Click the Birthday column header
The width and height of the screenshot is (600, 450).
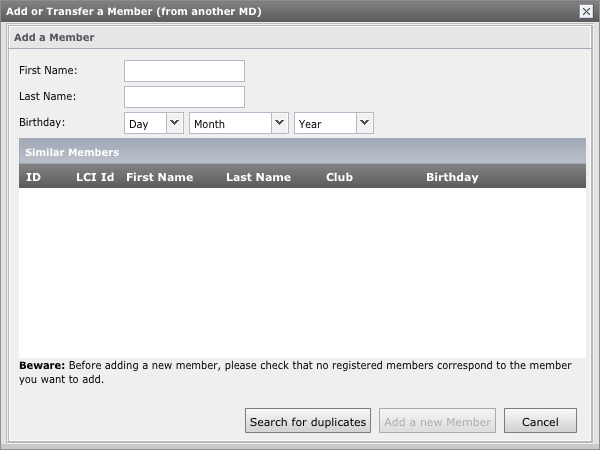click(452, 177)
